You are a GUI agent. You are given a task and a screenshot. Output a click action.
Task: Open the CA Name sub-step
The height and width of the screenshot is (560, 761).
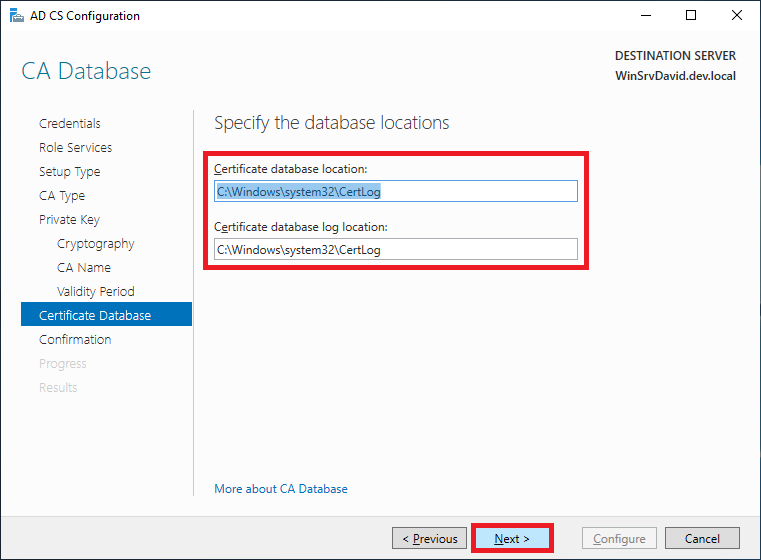[84, 268]
